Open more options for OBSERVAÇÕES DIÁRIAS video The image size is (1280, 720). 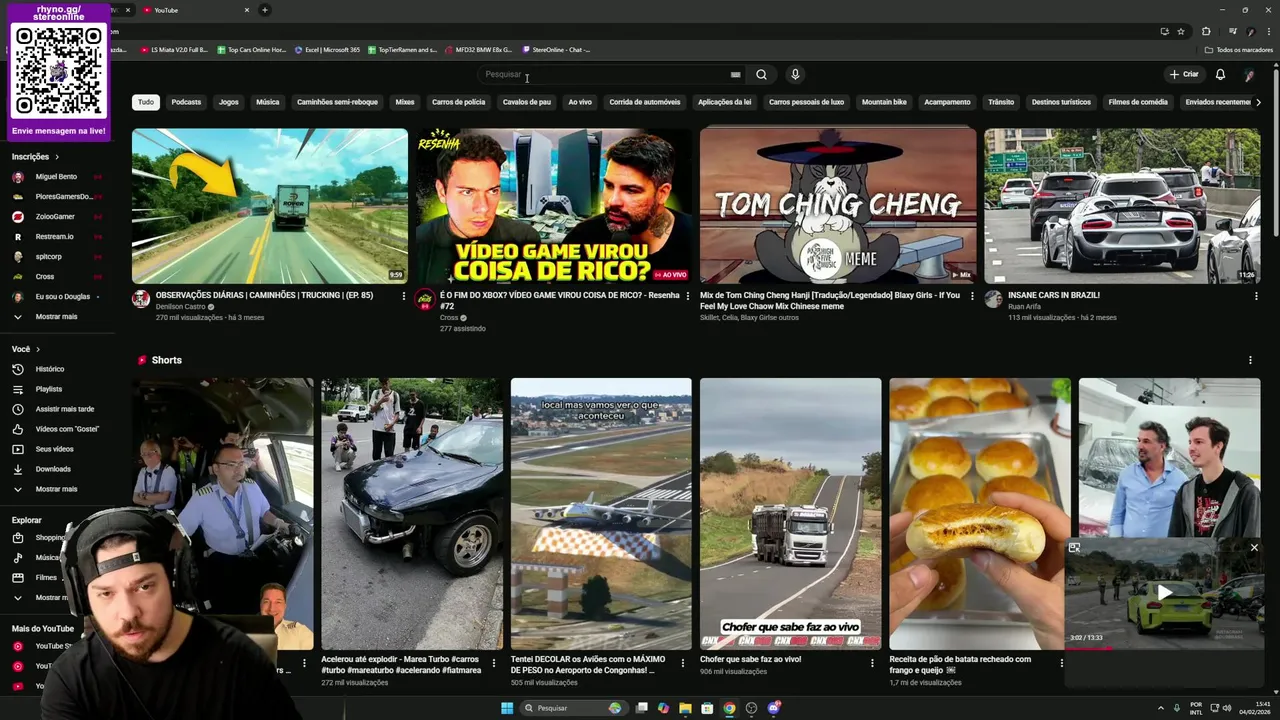(404, 296)
